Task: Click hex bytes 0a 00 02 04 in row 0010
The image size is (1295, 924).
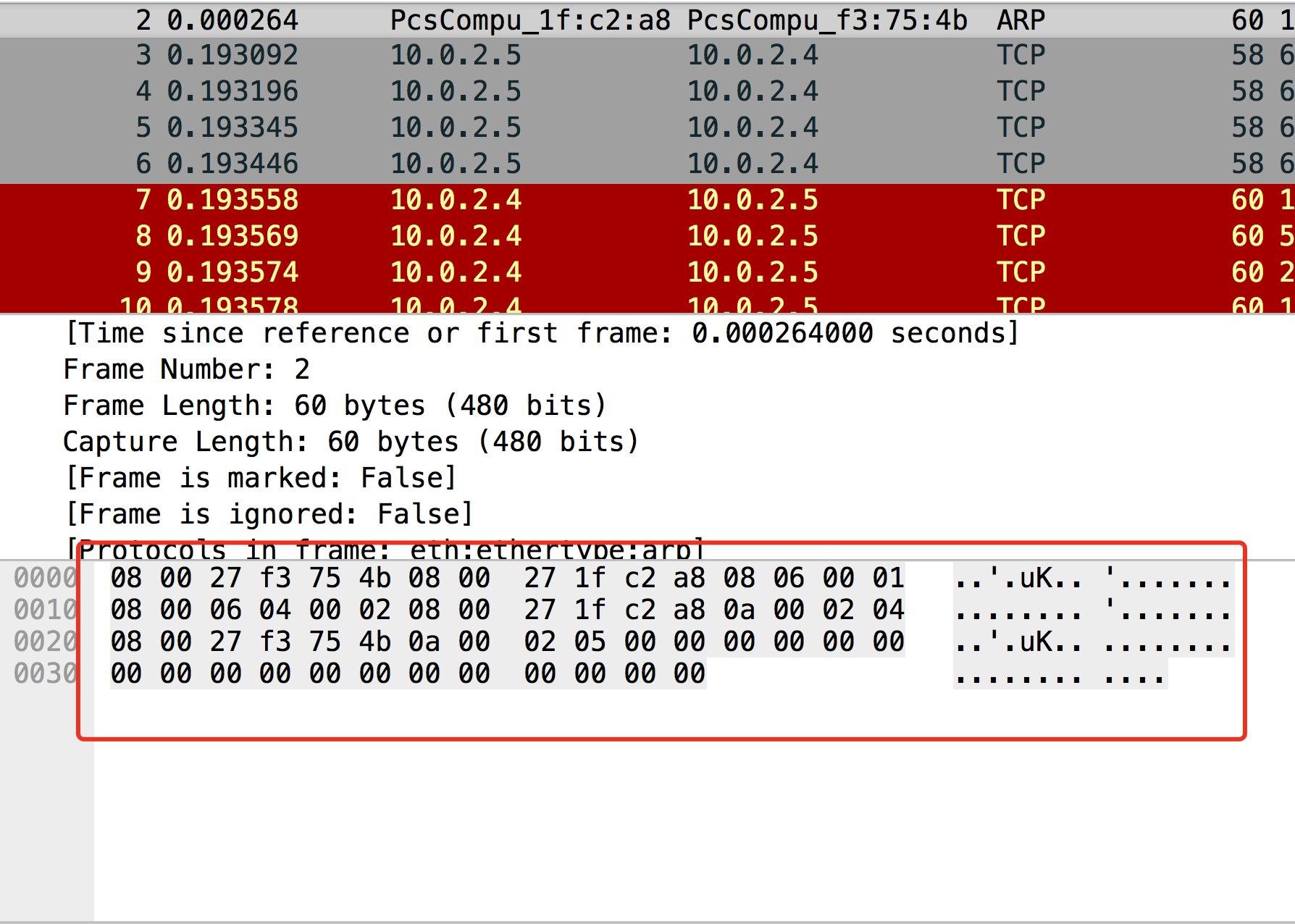Action: point(813,610)
